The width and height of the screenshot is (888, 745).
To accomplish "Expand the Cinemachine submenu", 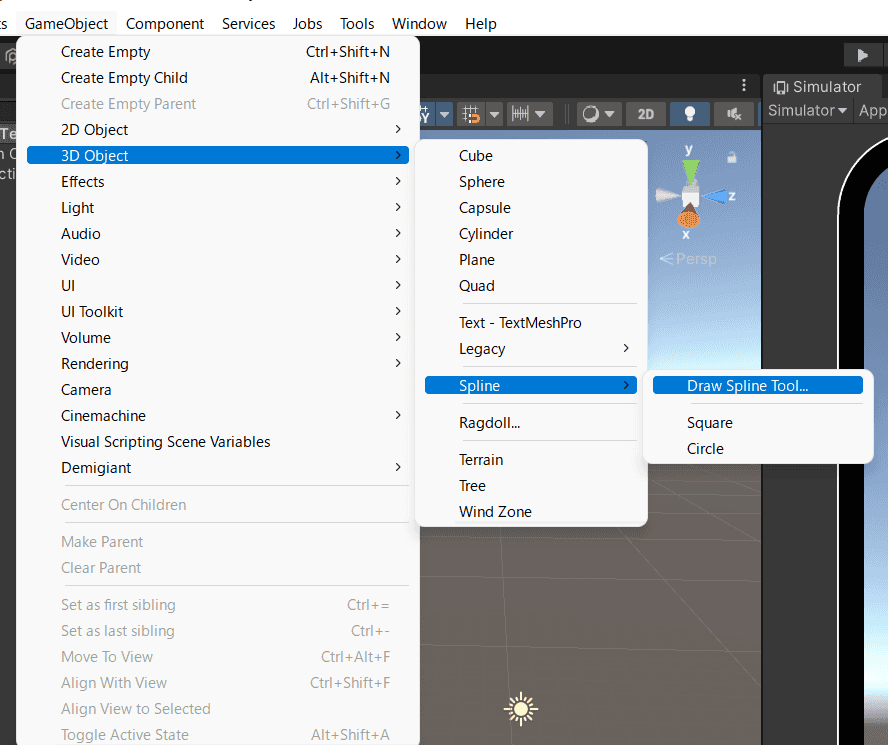I will click(x=218, y=416).
